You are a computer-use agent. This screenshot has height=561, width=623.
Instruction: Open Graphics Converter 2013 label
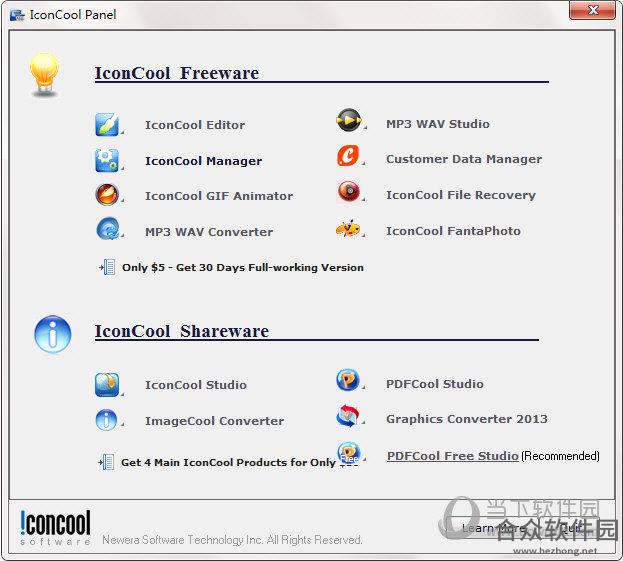click(467, 419)
